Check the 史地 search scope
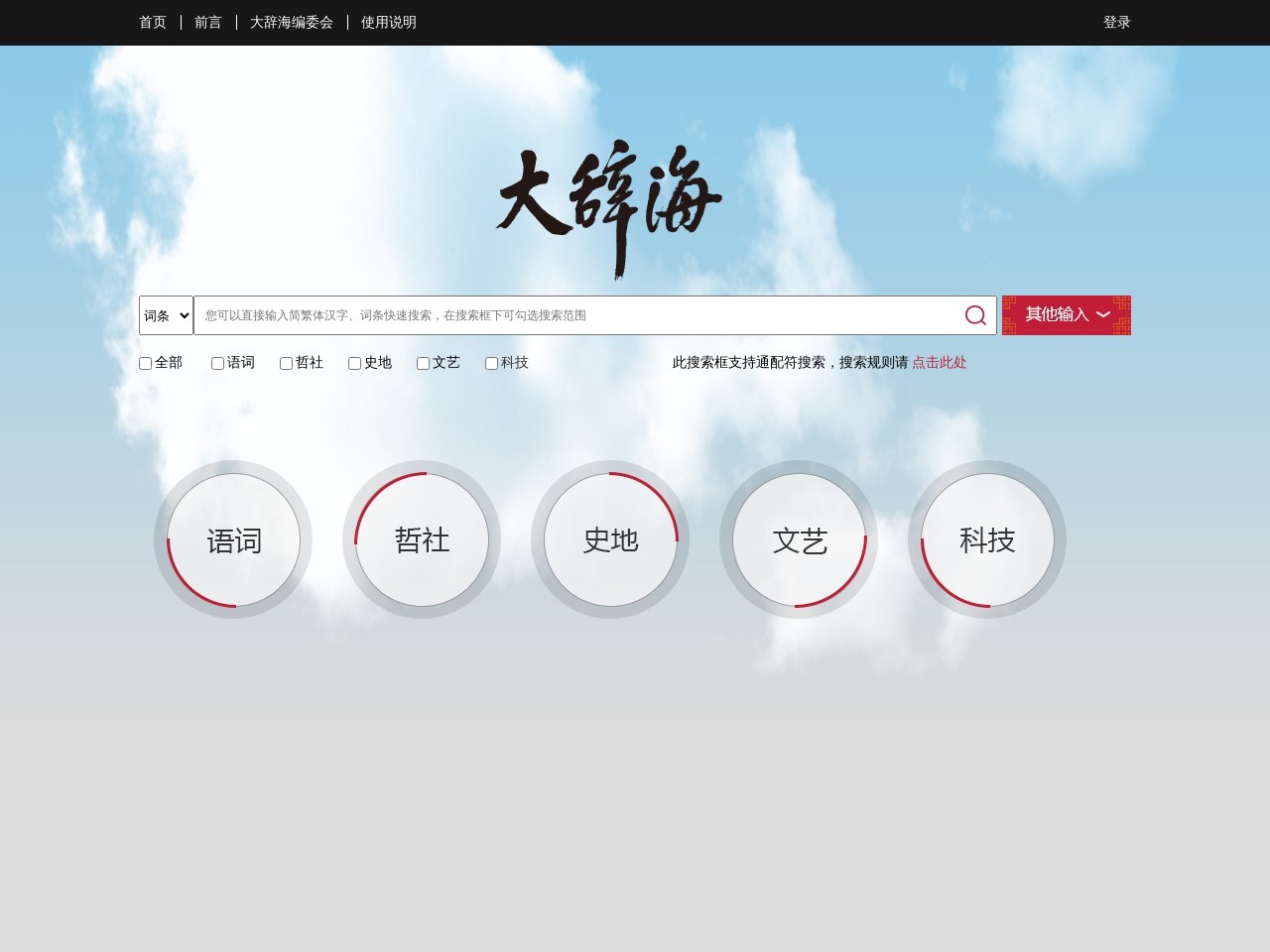This screenshot has height=952, width=1270. [x=354, y=363]
